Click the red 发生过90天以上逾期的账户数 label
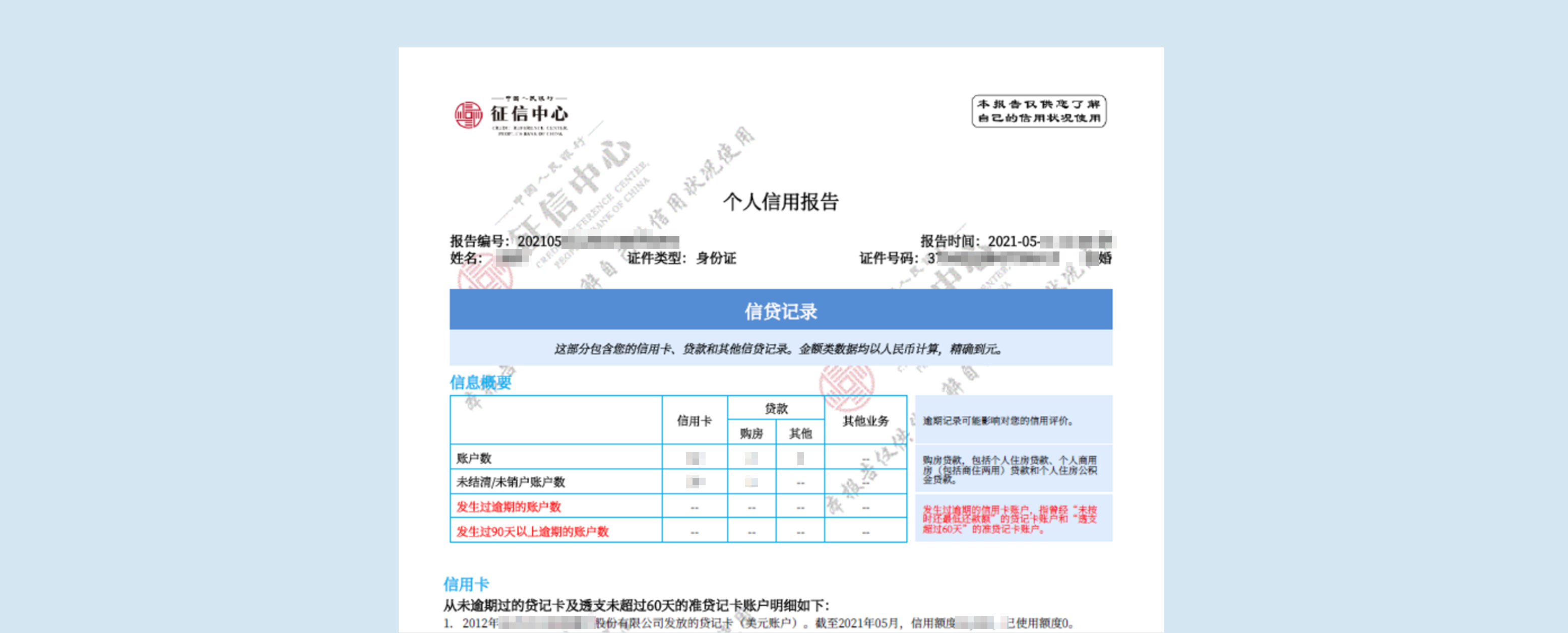 [x=532, y=531]
